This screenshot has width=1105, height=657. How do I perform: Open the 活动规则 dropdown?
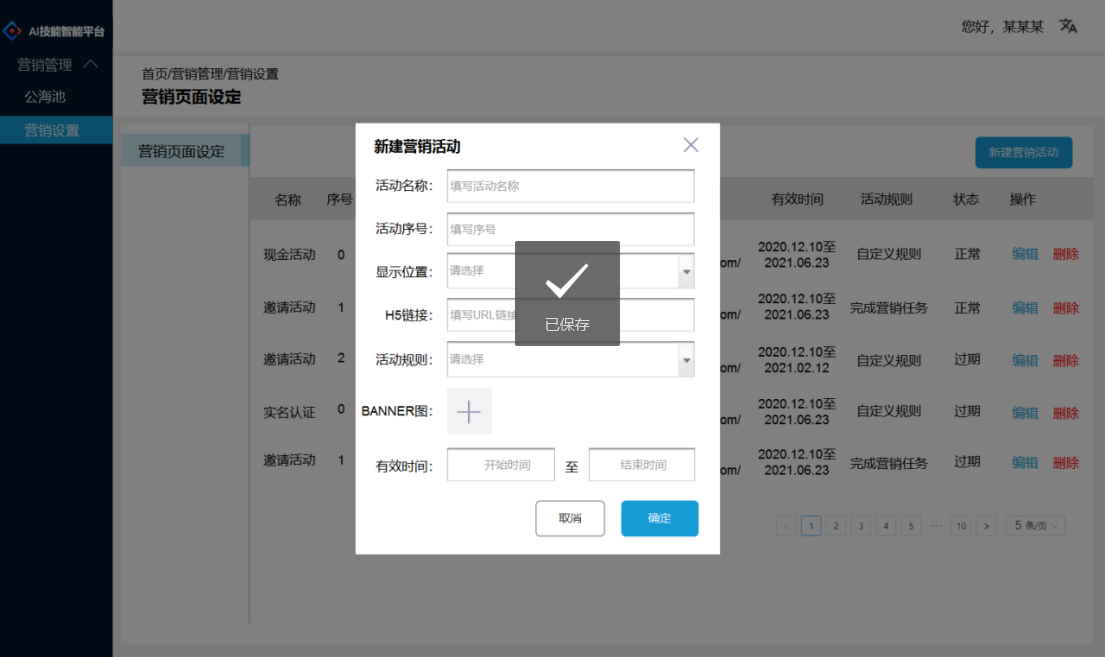tap(684, 359)
